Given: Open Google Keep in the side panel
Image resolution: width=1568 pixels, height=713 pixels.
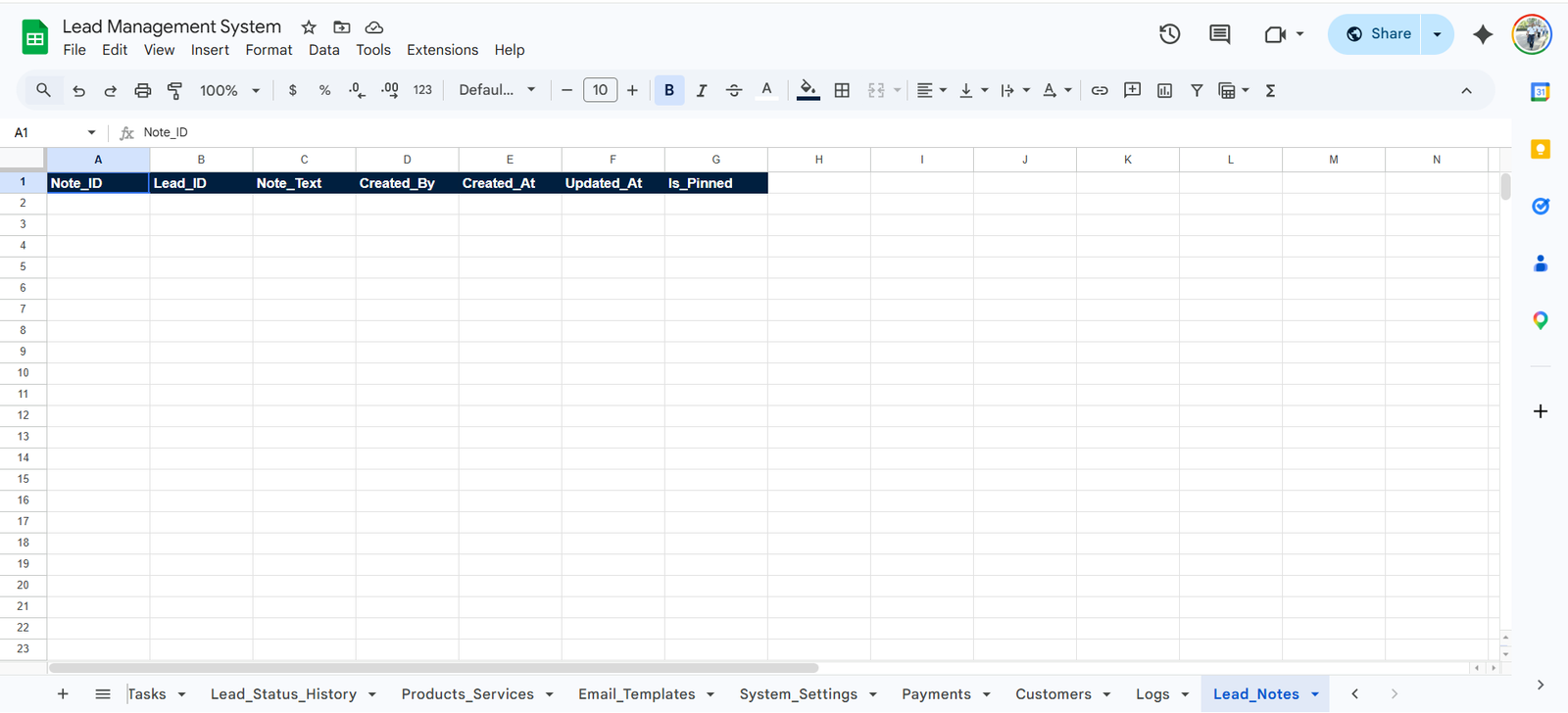Looking at the screenshot, I should click(x=1541, y=149).
